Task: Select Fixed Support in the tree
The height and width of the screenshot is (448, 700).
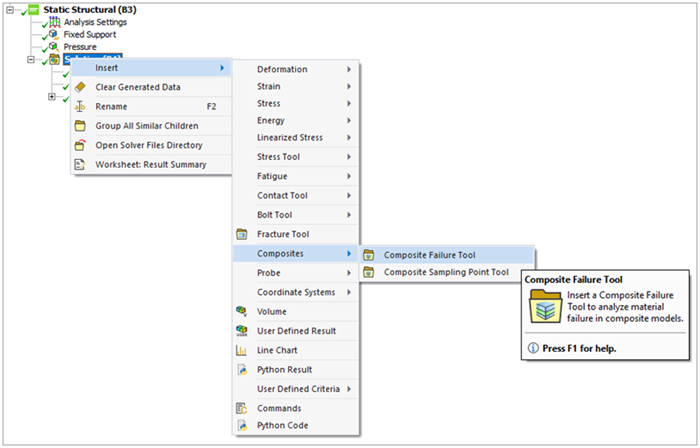Action: click(x=89, y=34)
